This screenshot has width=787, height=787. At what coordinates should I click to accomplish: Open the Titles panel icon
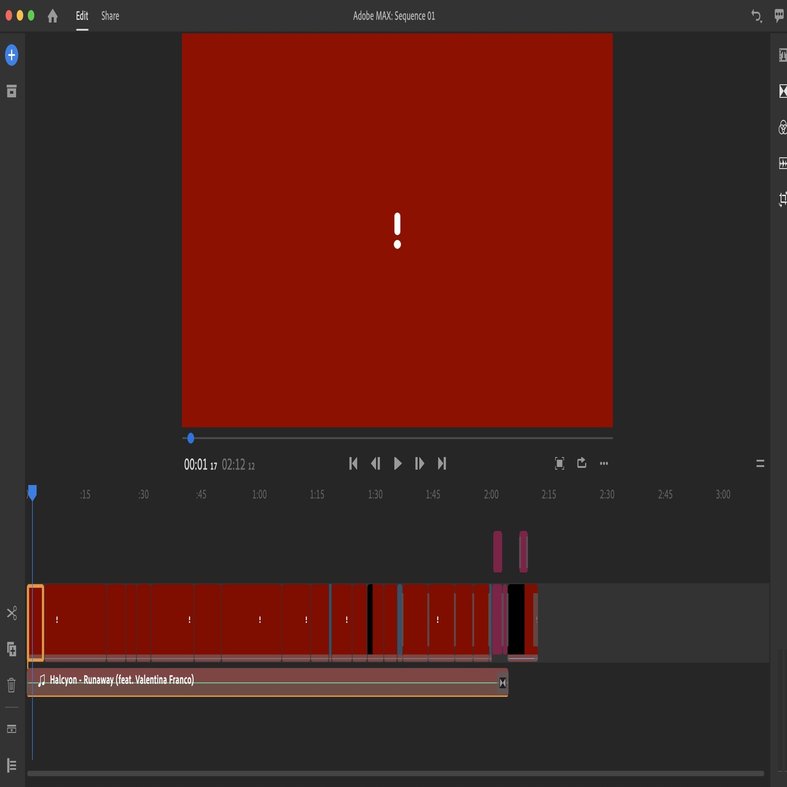point(782,55)
